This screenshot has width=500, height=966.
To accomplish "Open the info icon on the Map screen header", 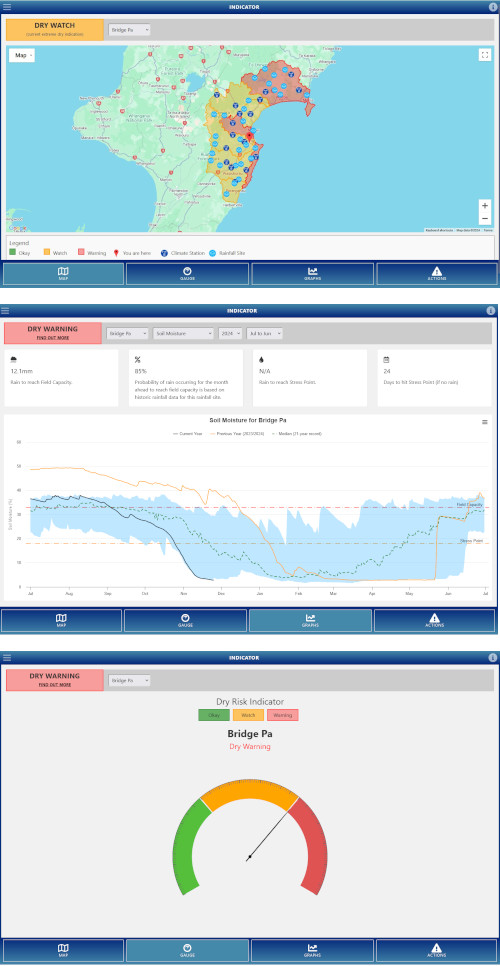I will point(491,7).
